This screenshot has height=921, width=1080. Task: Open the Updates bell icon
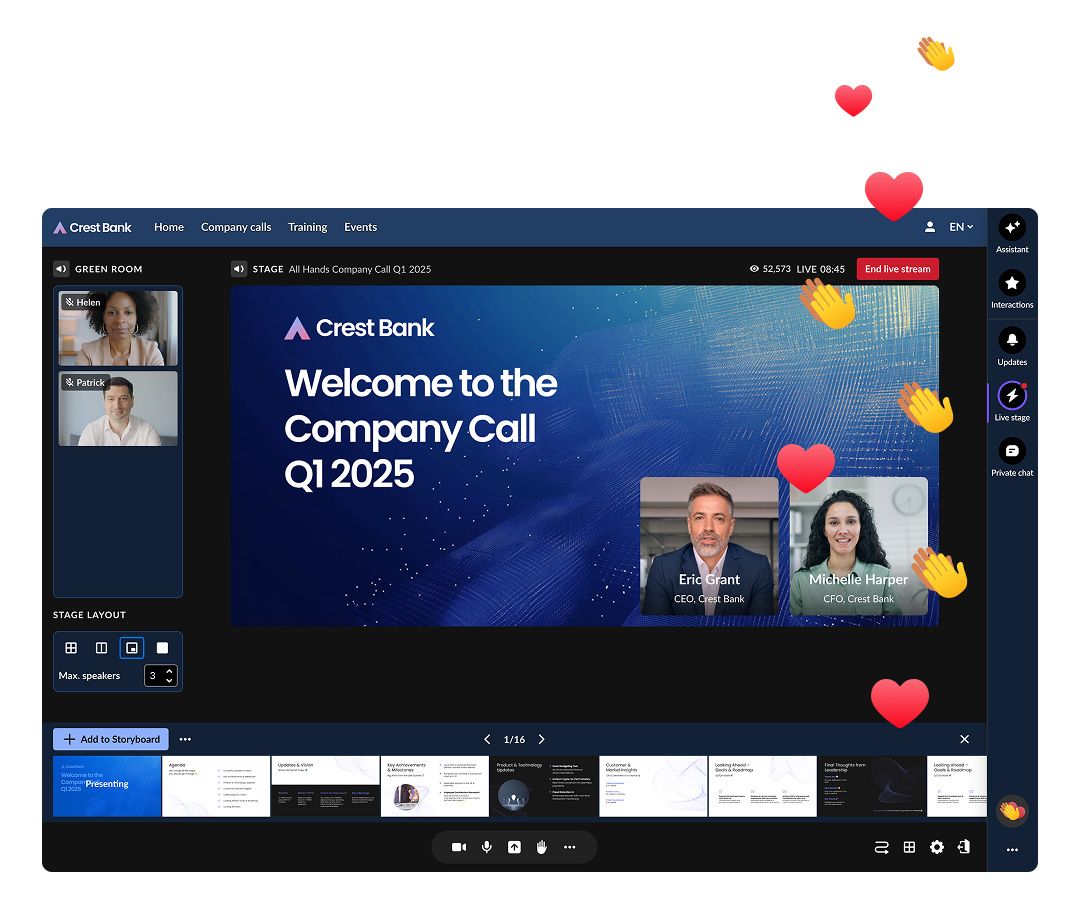1012,340
